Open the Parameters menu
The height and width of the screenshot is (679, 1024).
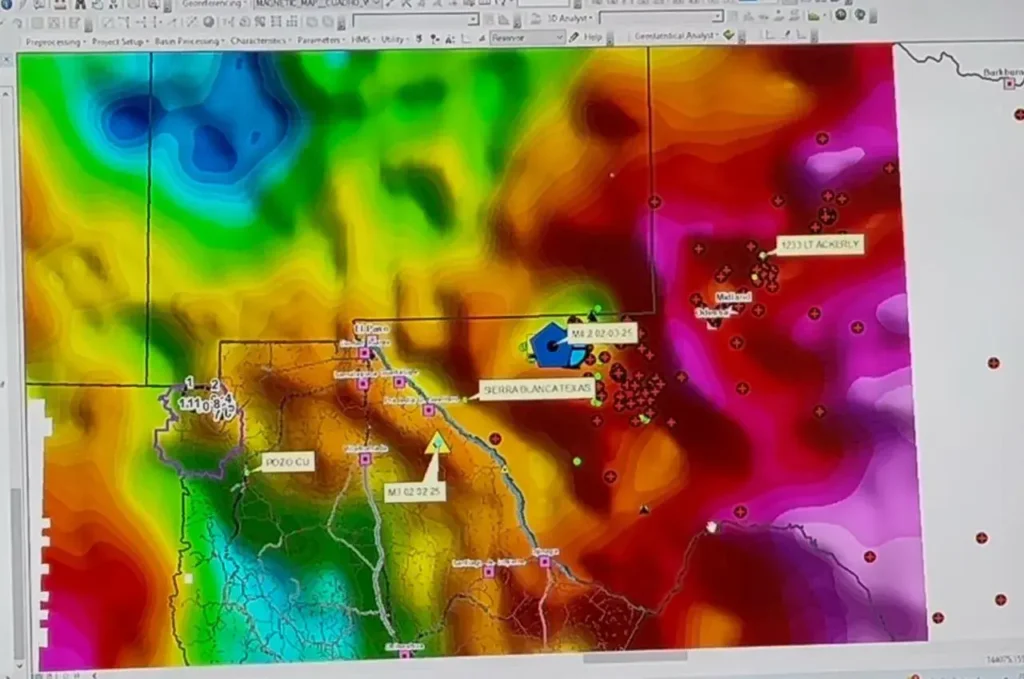coord(321,40)
